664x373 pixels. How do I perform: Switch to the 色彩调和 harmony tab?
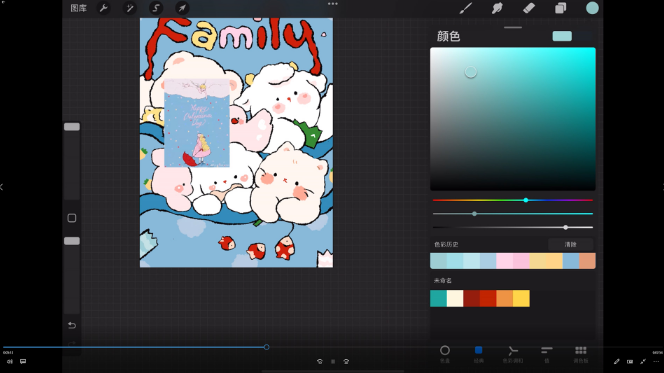(513, 354)
